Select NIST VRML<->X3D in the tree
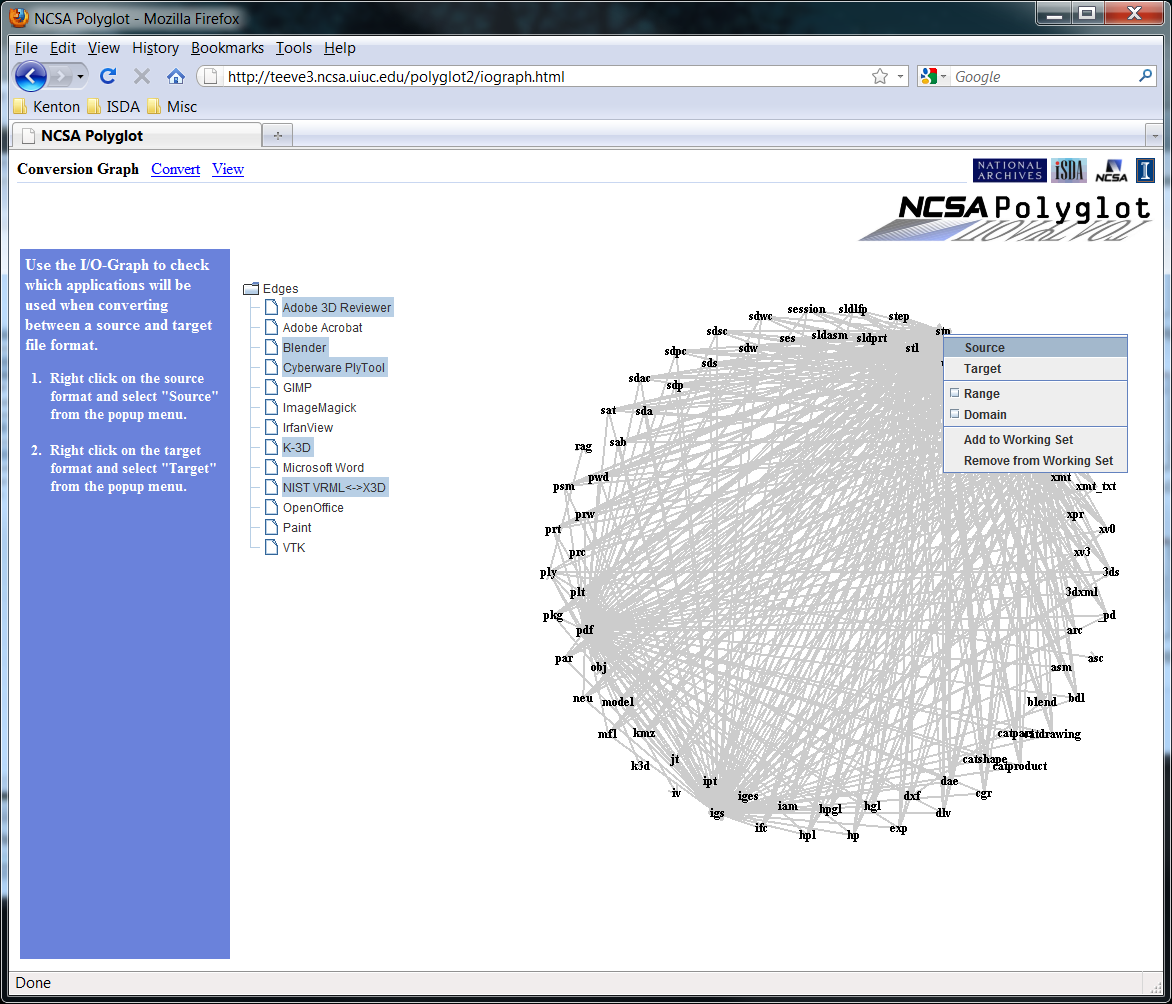Screen dimensions: 1172x1004 pos(334,487)
